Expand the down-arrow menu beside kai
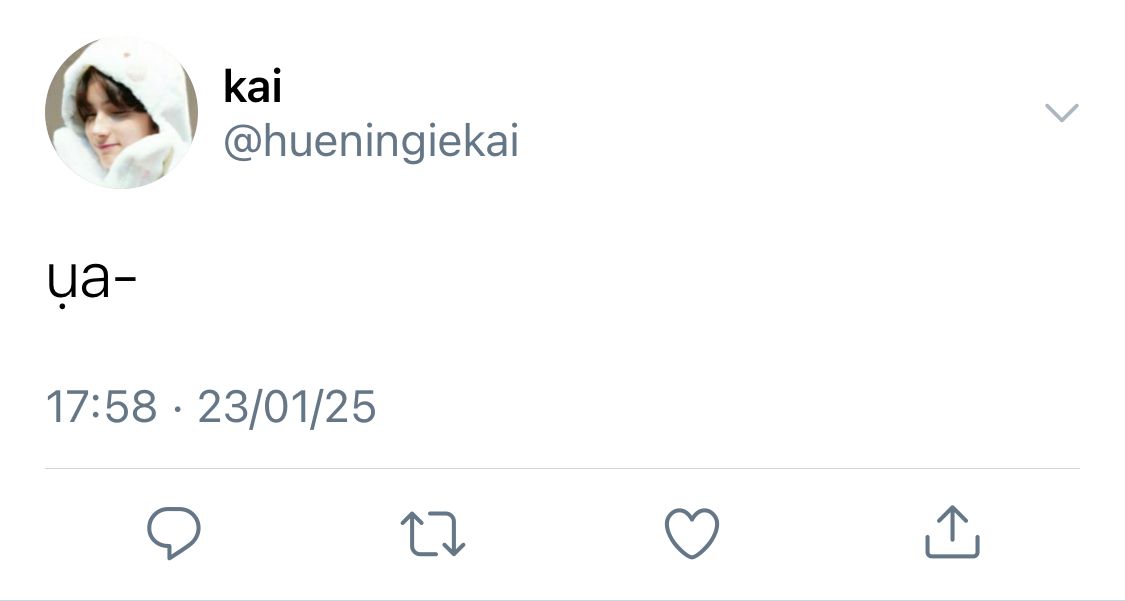 click(1061, 112)
